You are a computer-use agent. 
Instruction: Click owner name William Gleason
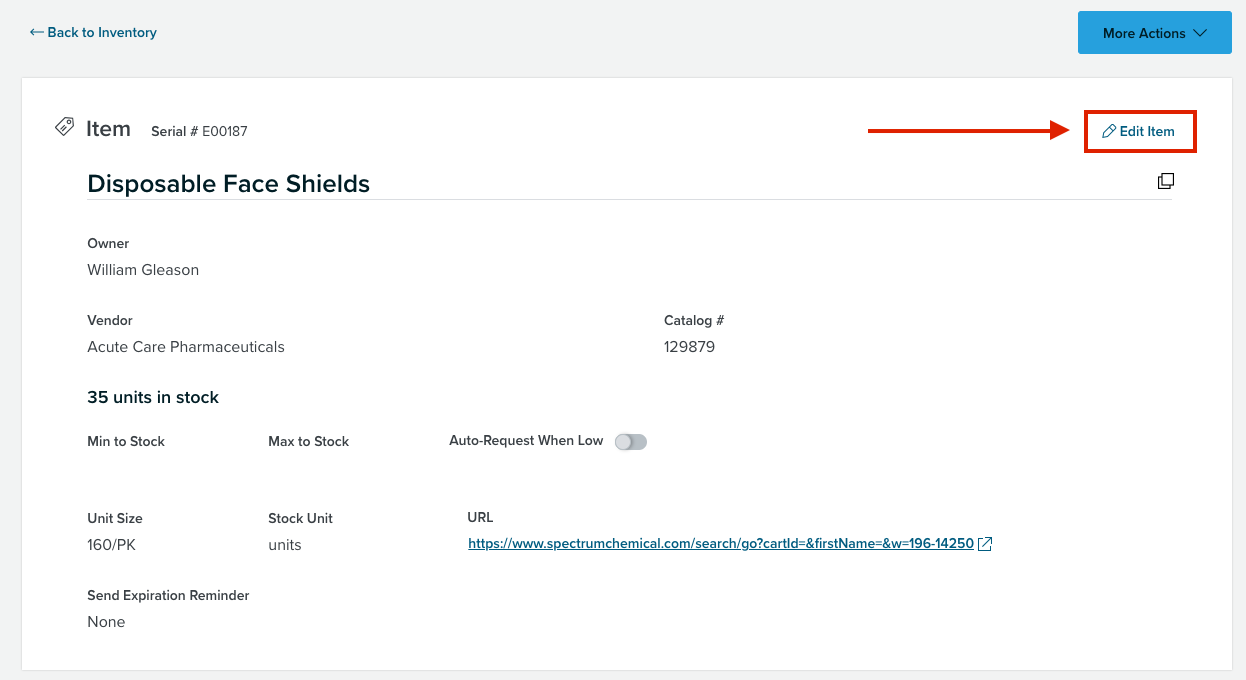pos(143,270)
